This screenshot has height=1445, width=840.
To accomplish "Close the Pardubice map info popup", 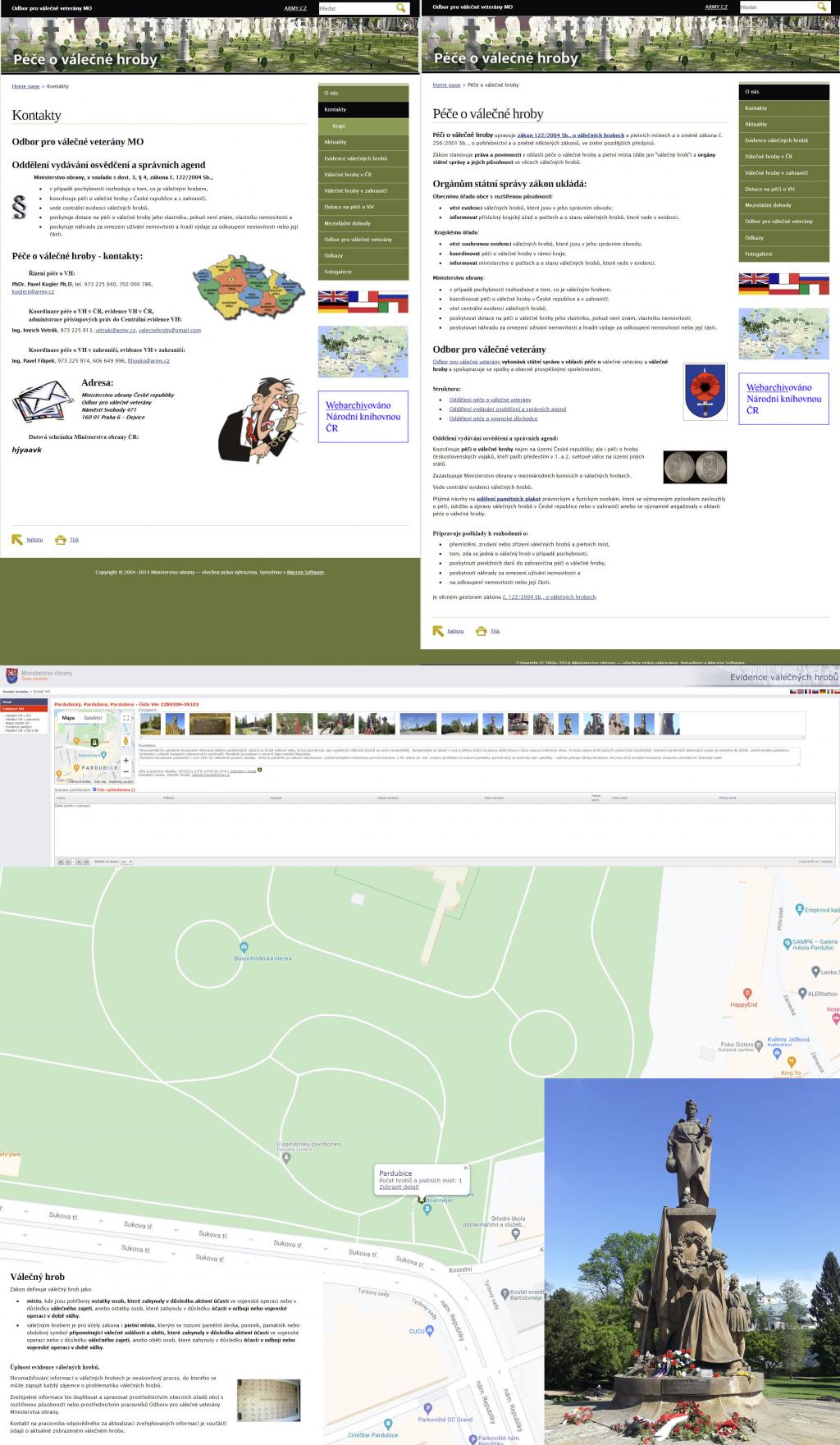I will tap(465, 1167).
